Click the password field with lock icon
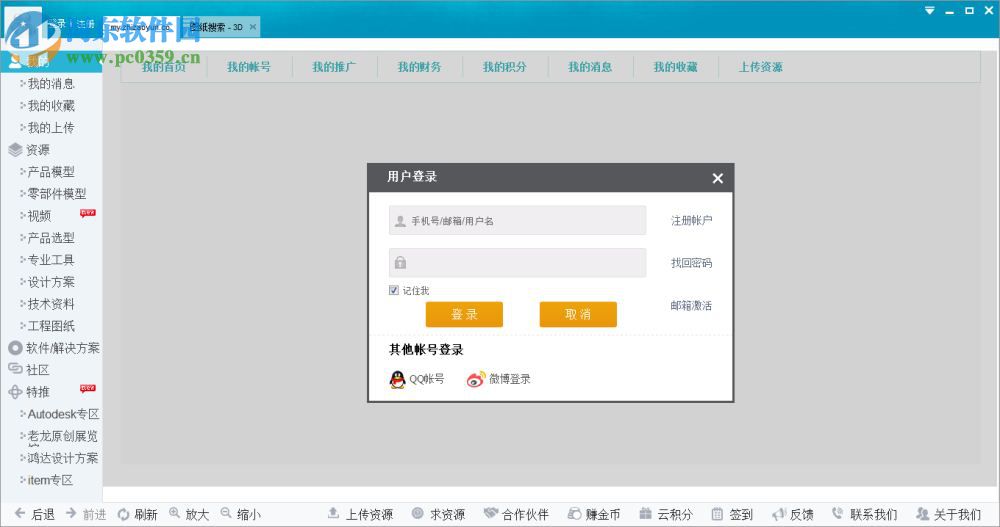Screen dimensions: 1000x527 tap(517, 263)
